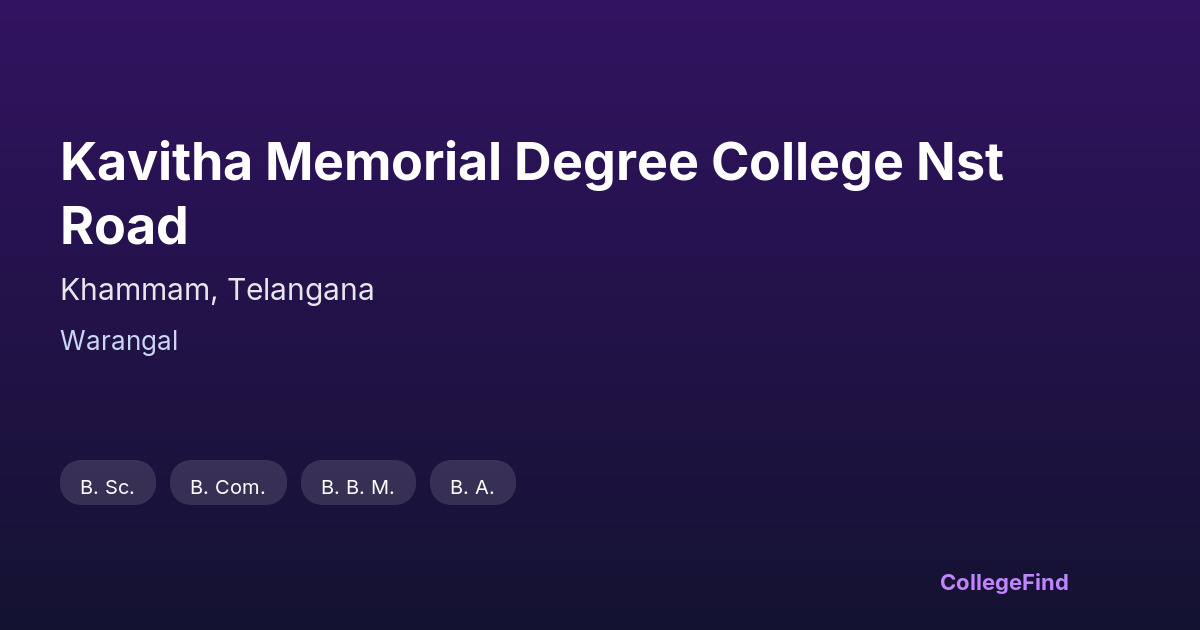Click the B. Sc. course tag
The image size is (1200, 630).
click(x=108, y=483)
